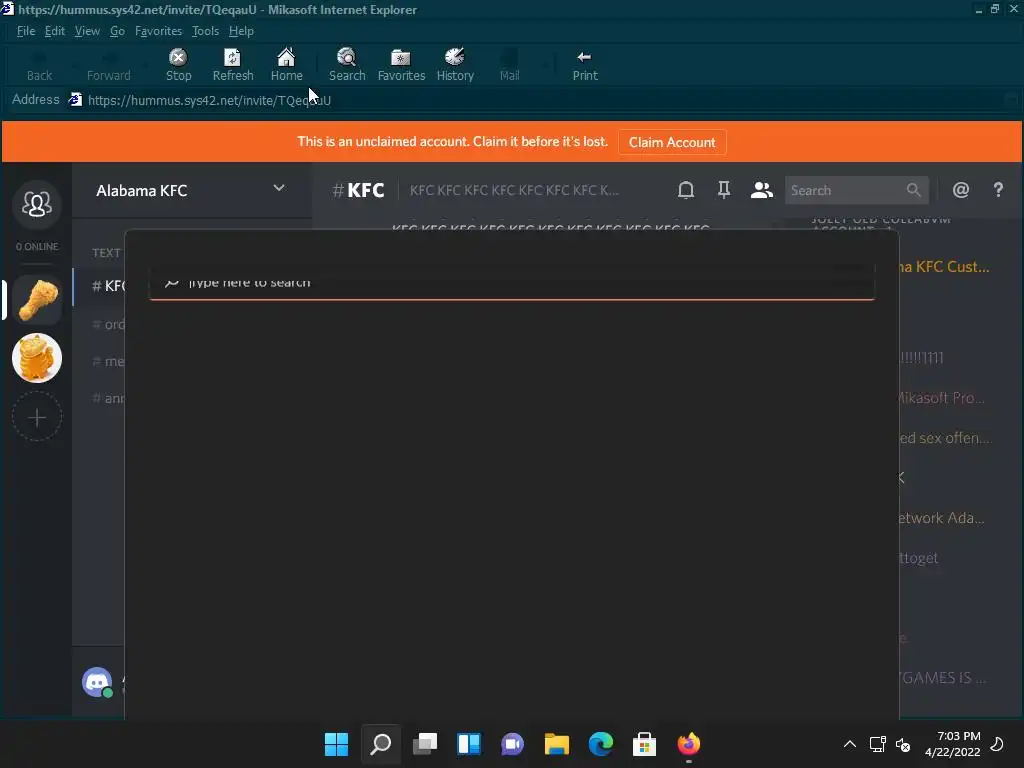
Task: Open the friends home icon in the sidebar
Action: (37, 204)
